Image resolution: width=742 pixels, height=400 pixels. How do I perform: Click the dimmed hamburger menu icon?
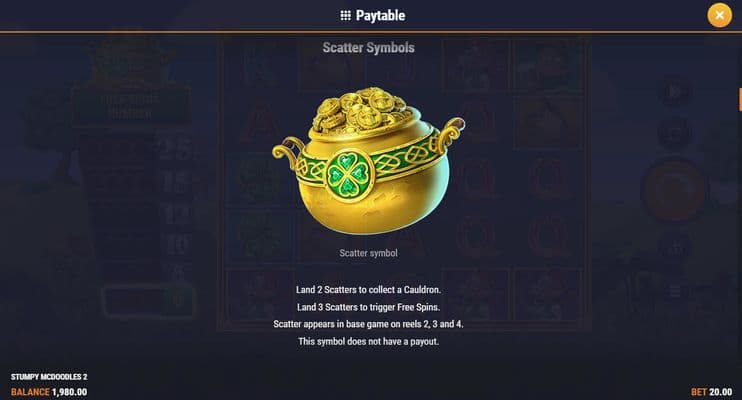click(x=675, y=291)
